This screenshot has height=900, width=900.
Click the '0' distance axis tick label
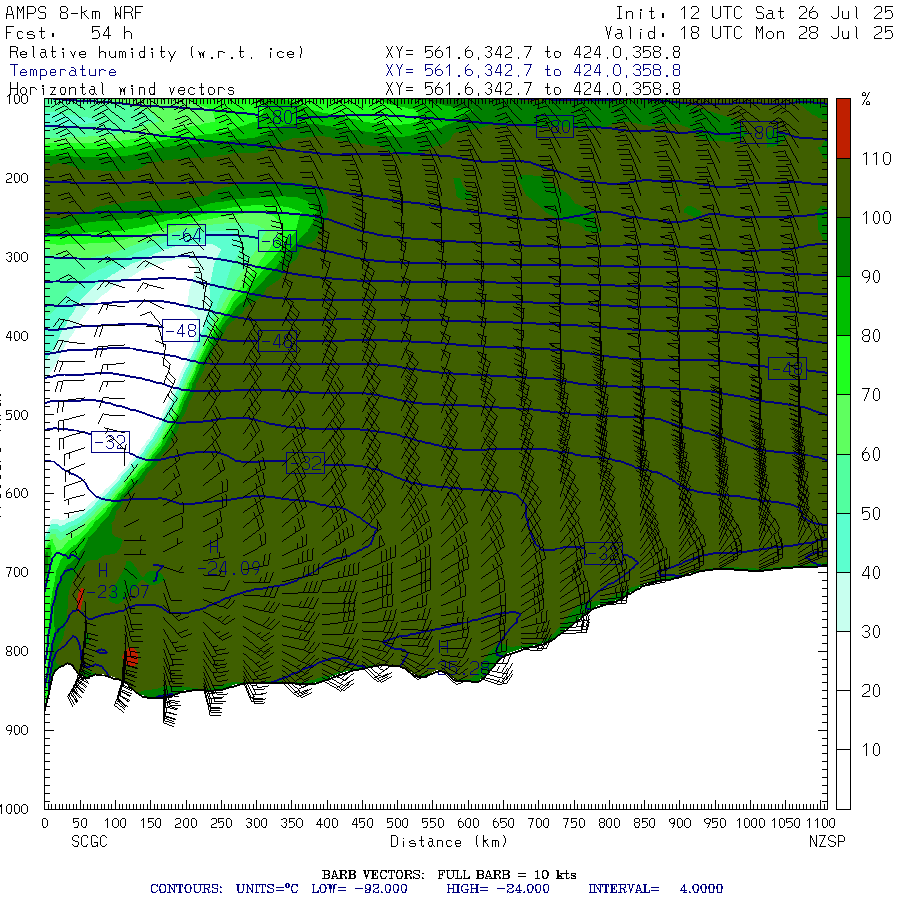(x=45, y=824)
